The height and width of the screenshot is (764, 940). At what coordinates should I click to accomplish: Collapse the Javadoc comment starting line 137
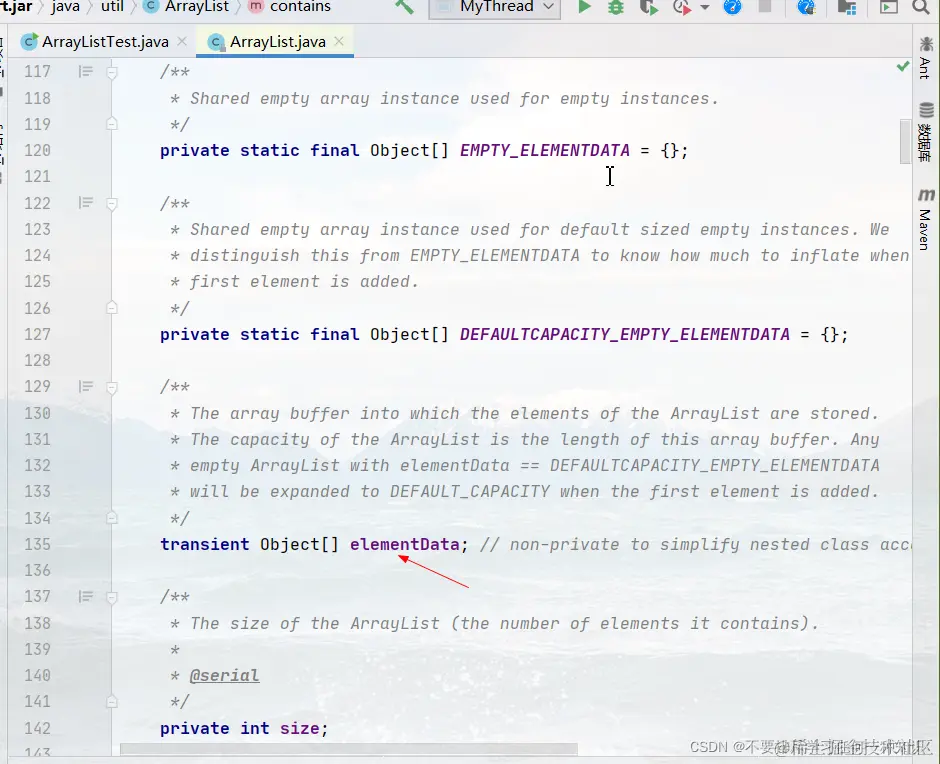coord(112,598)
